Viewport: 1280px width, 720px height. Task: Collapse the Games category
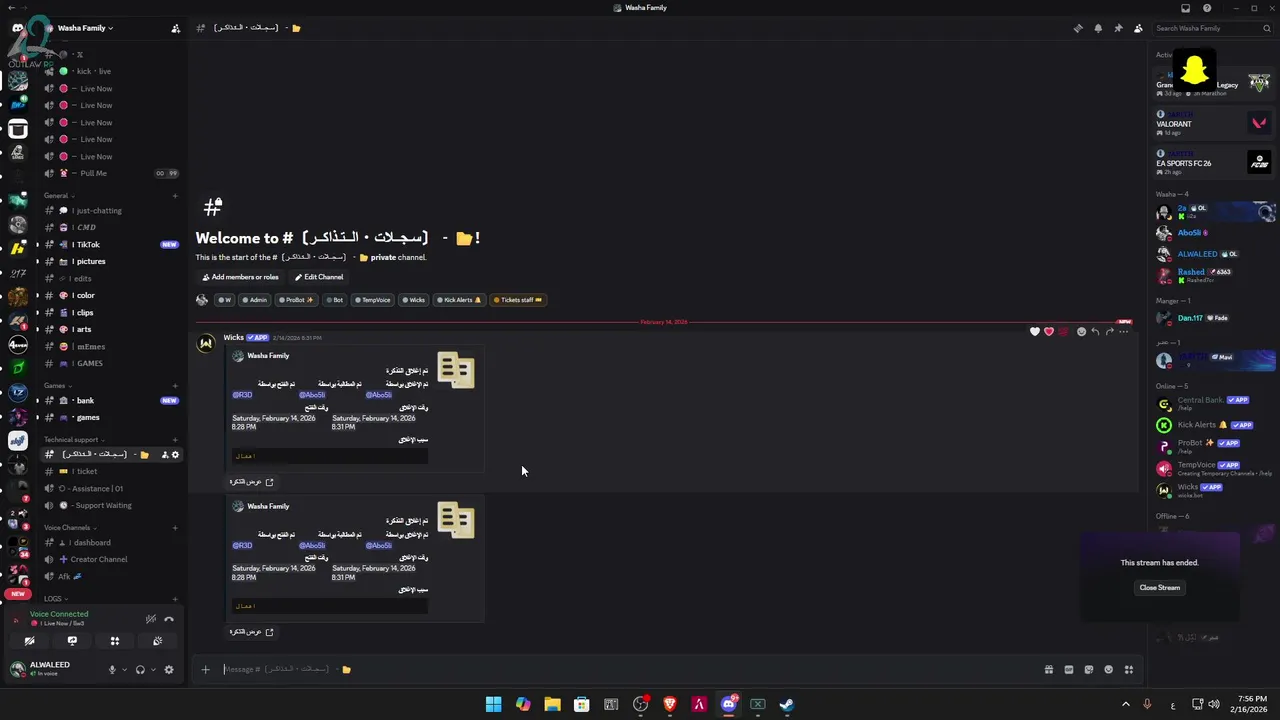pos(57,385)
